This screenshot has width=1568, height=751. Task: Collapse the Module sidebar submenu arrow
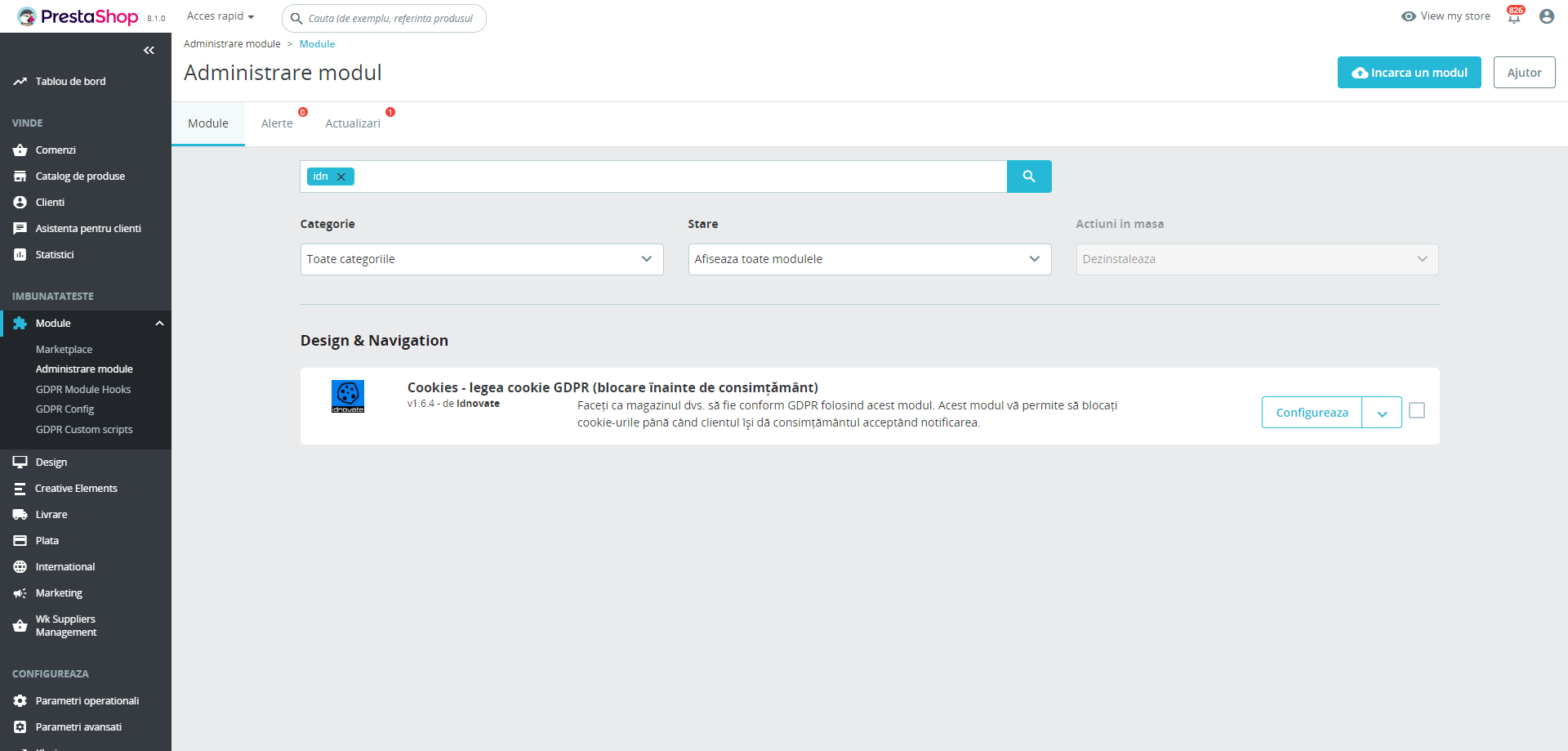[160, 324]
